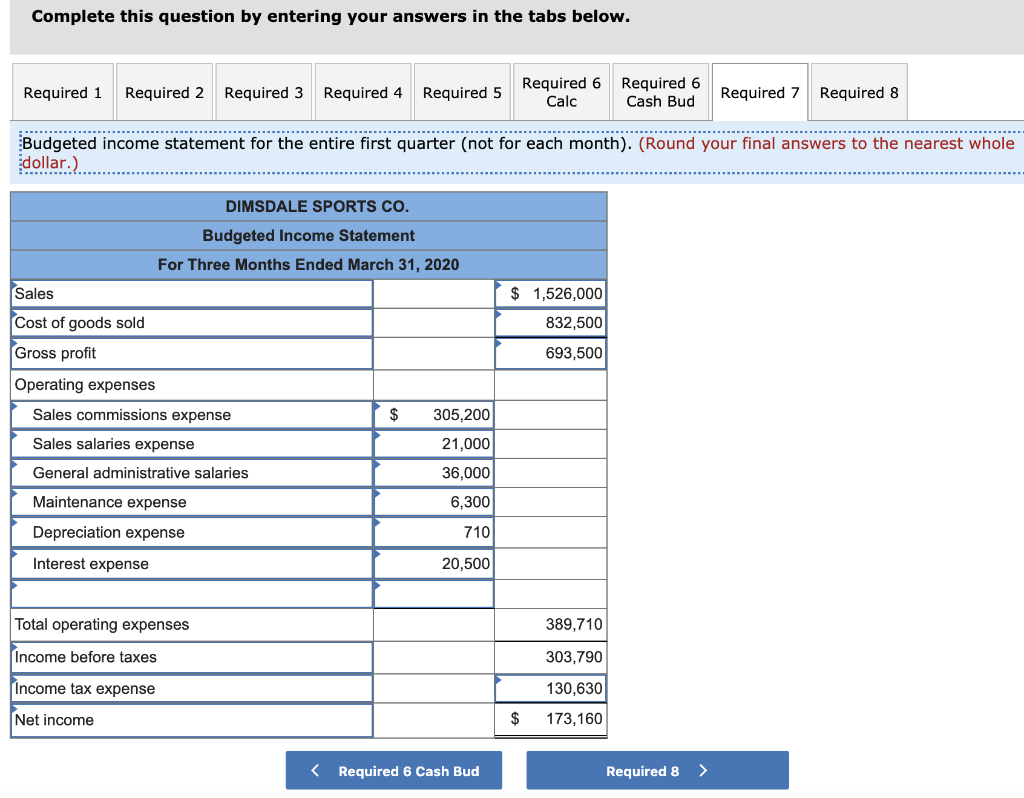Select the income before taxes value 303,790
The height and width of the screenshot is (798, 1024).
pyautogui.click(x=551, y=657)
